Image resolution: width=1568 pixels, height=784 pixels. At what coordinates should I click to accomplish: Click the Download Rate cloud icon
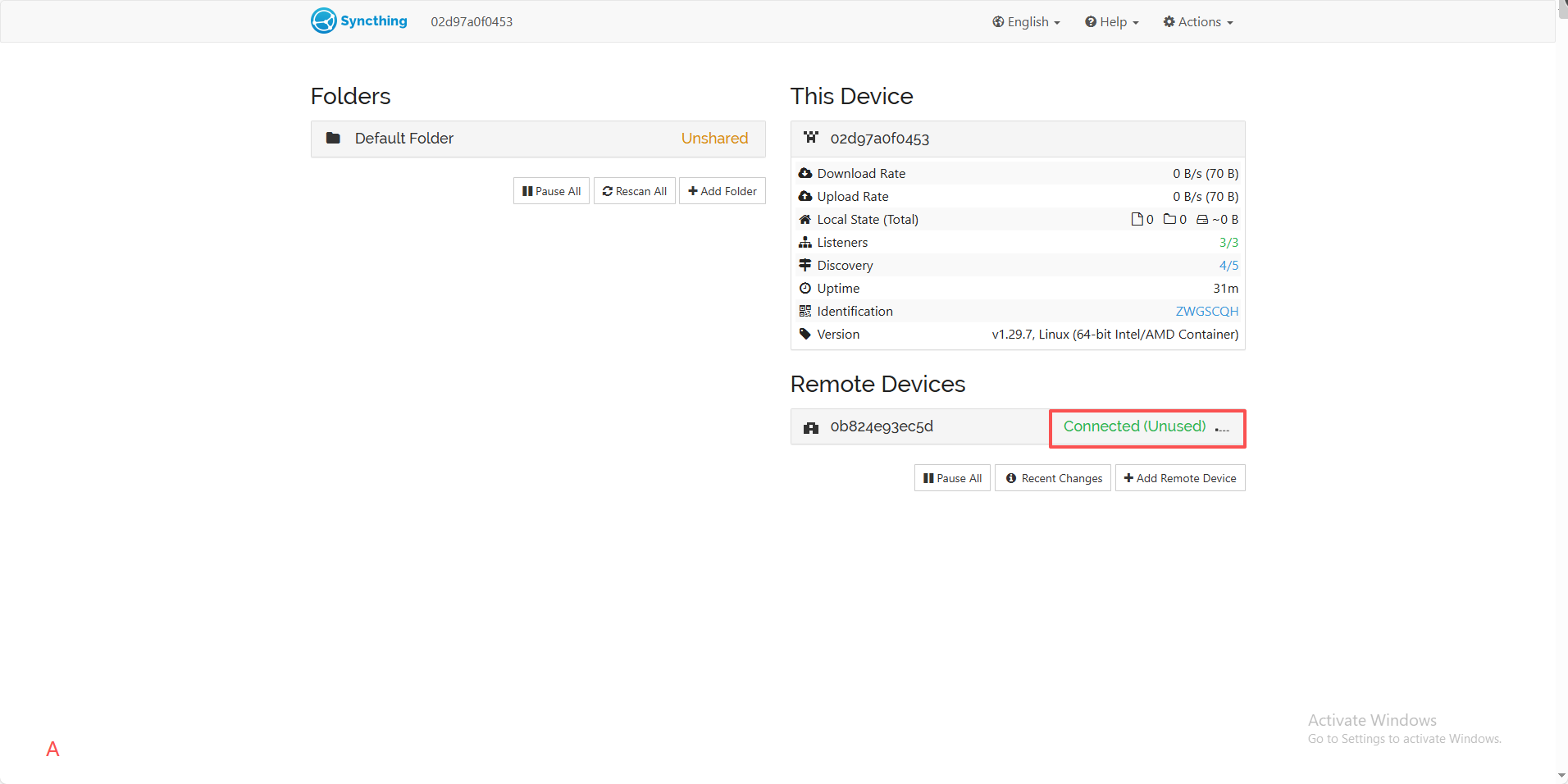[805, 173]
